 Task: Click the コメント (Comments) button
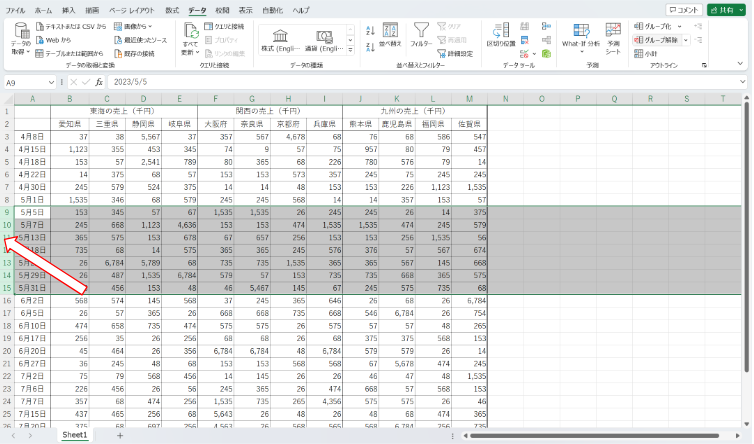[683, 9]
